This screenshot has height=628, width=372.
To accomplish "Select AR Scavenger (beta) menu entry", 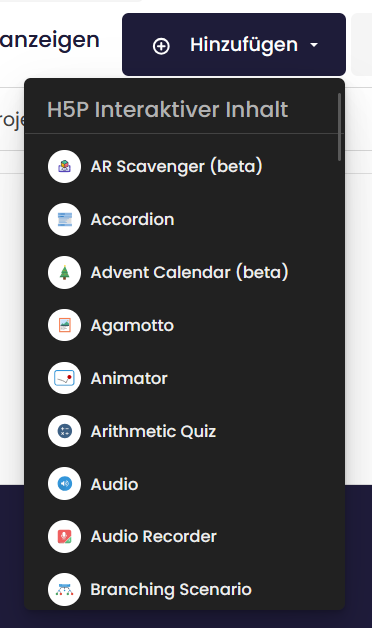I will 177,167.
